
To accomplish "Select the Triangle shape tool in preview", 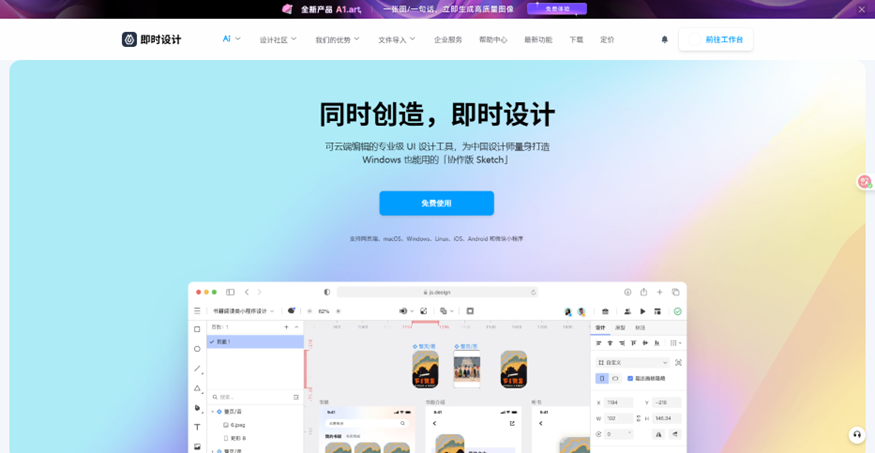I will click(x=197, y=388).
